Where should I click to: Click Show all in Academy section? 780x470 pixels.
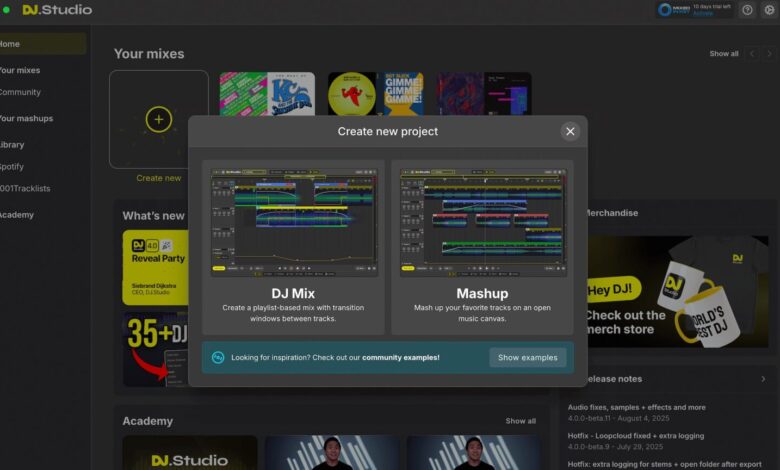(521, 421)
